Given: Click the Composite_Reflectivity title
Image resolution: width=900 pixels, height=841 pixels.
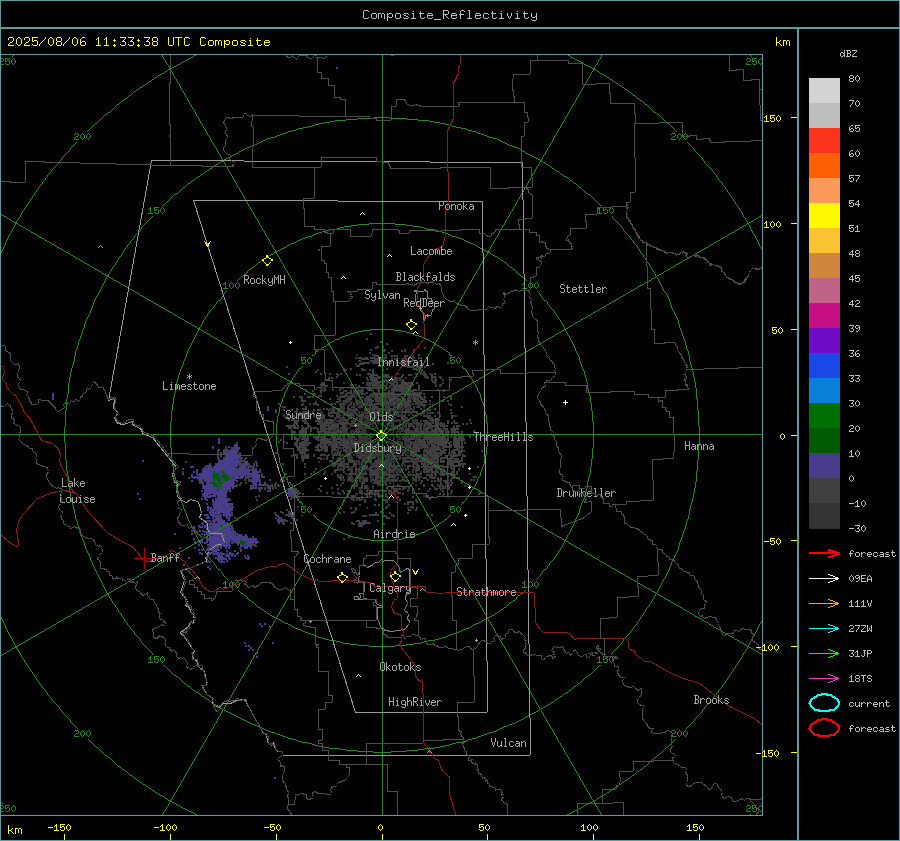Looking at the screenshot, I should [x=450, y=15].
